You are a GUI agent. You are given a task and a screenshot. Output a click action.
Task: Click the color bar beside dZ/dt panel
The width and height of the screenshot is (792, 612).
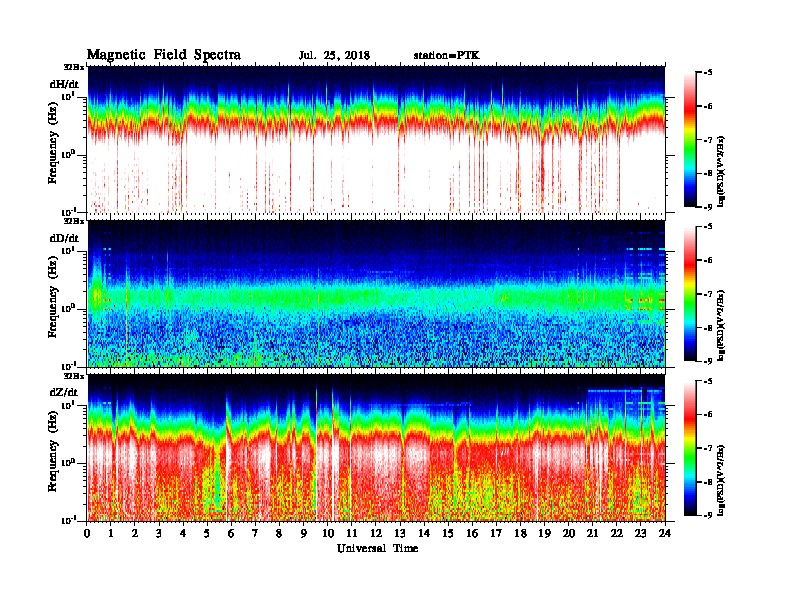pos(690,447)
